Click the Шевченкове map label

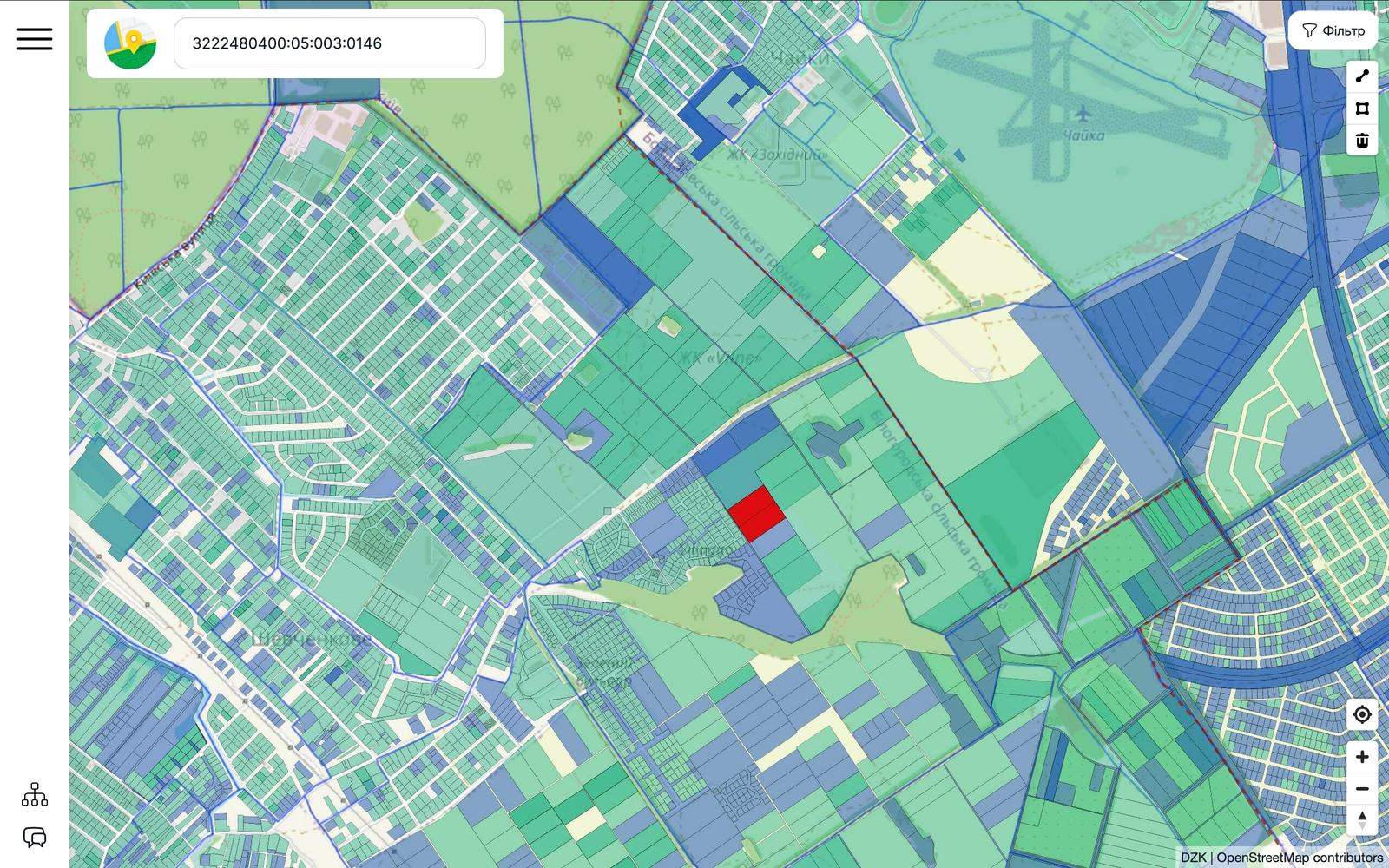pyautogui.click(x=310, y=640)
